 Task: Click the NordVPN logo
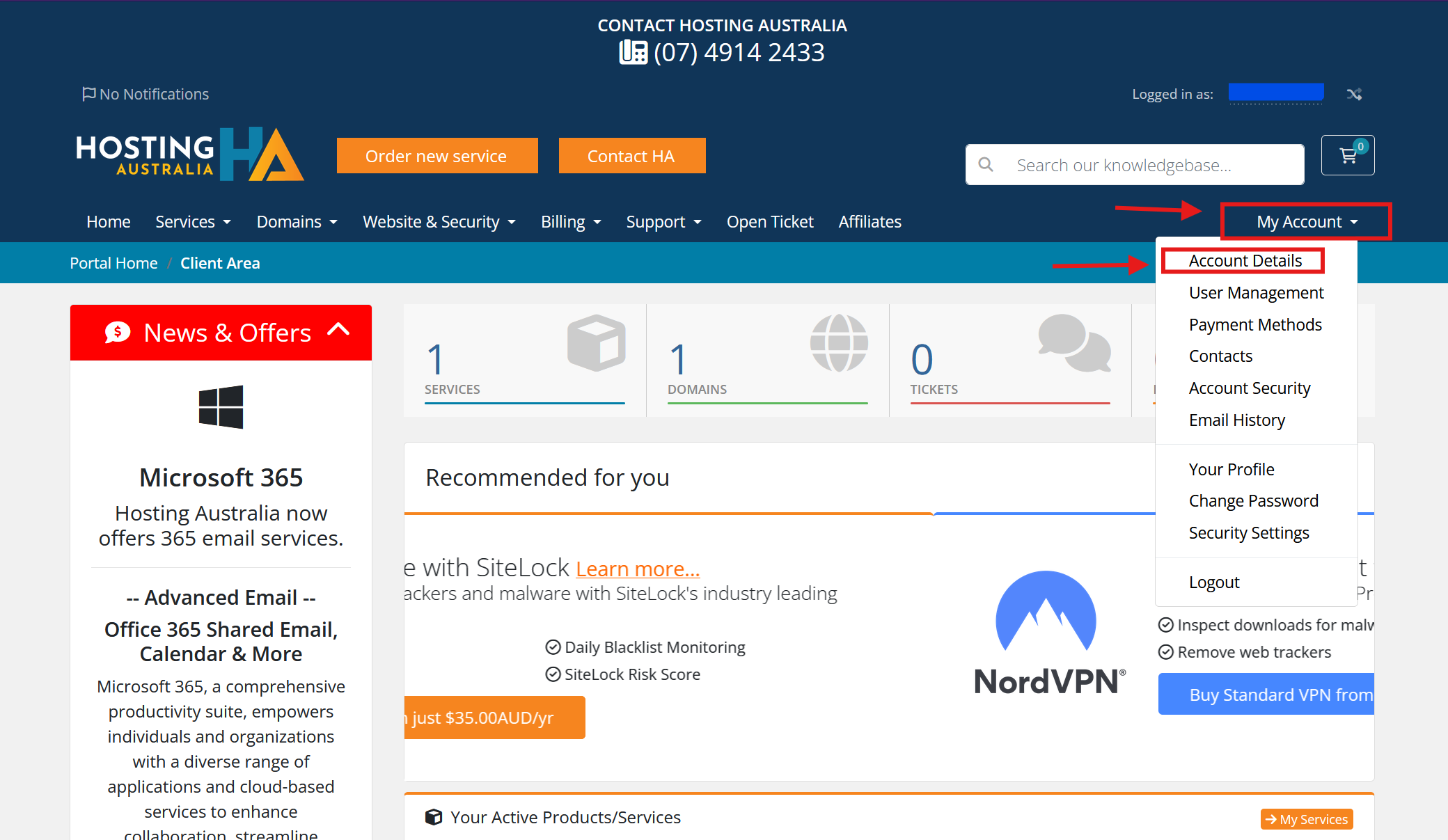(1049, 634)
